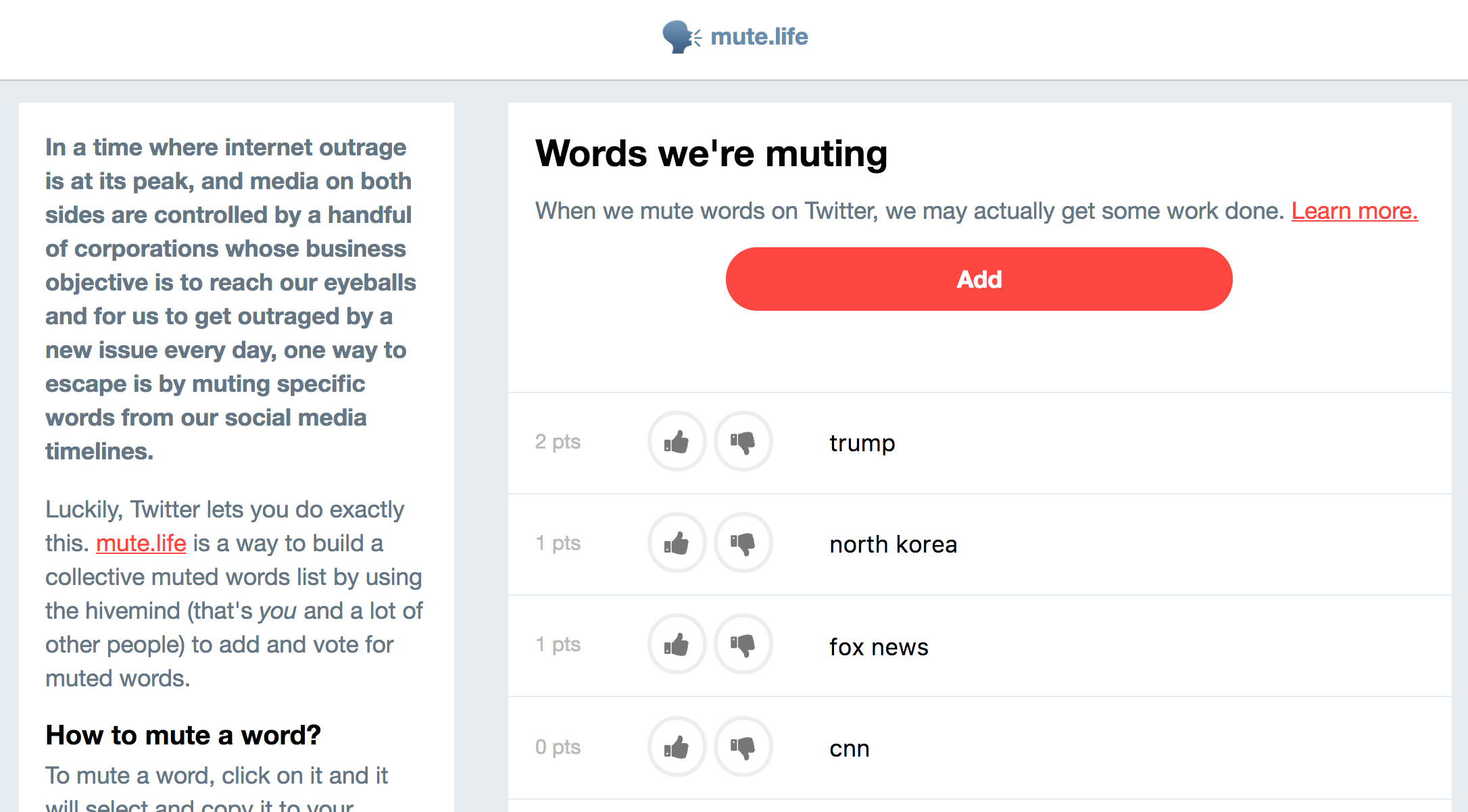Select the word trump to copy

point(862,443)
